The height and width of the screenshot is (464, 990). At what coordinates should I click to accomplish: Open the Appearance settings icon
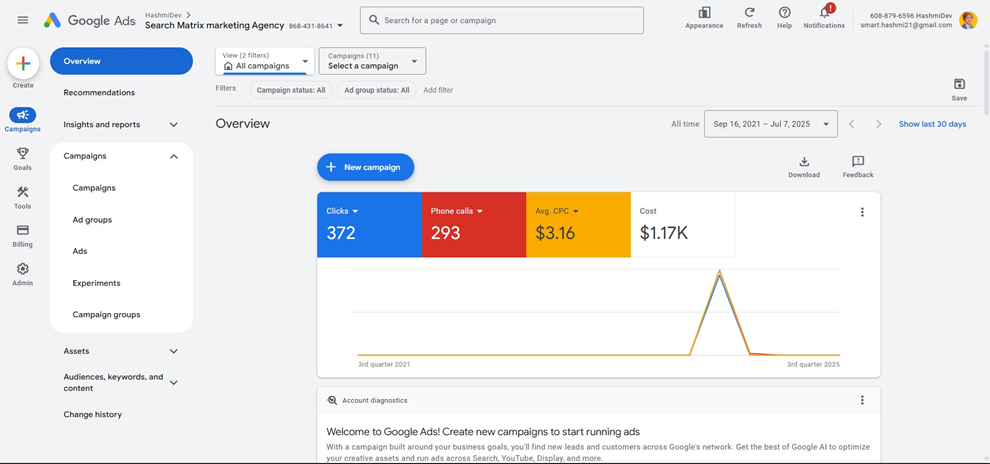[x=704, y=13]
